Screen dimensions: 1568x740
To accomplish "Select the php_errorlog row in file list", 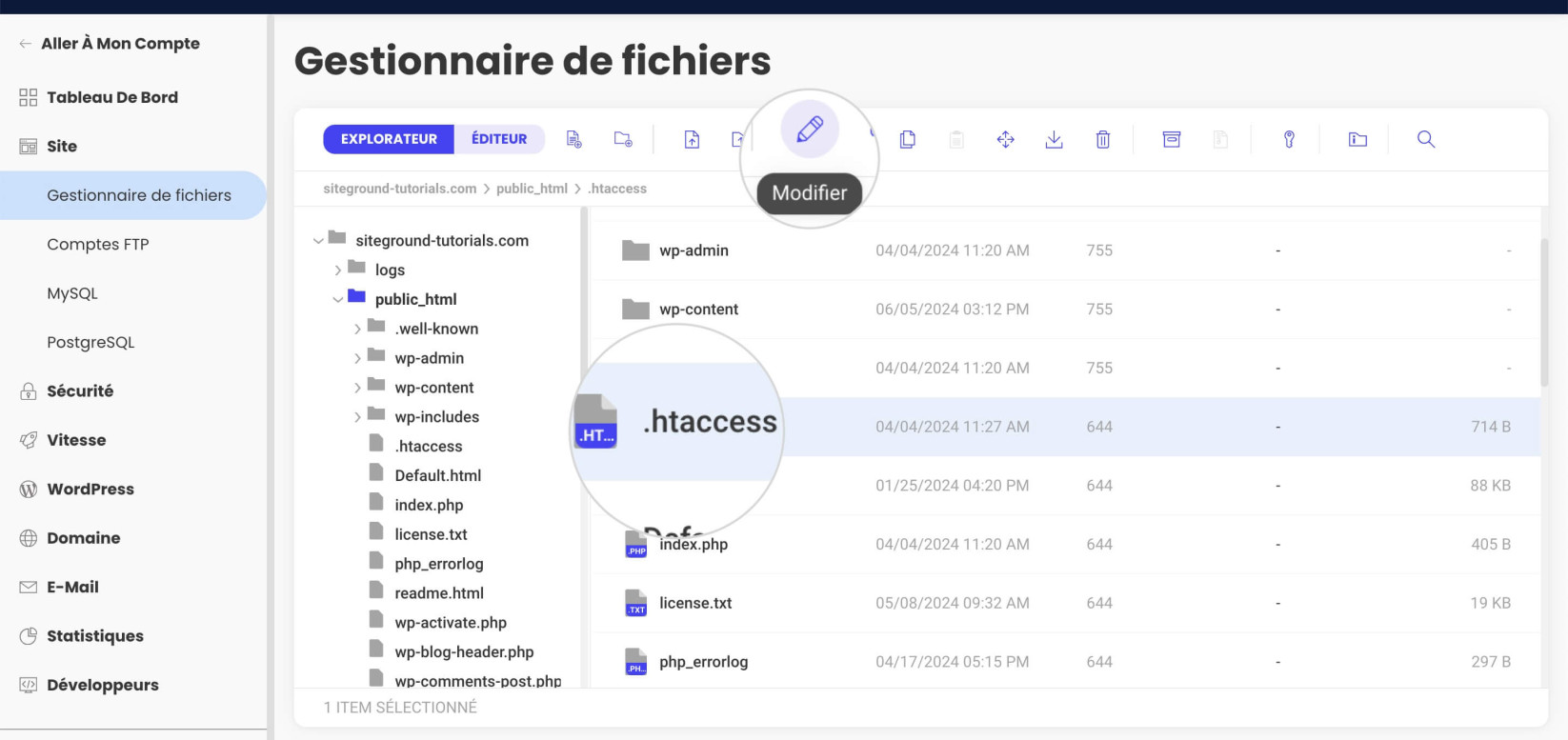I will tap(1065, 662).
